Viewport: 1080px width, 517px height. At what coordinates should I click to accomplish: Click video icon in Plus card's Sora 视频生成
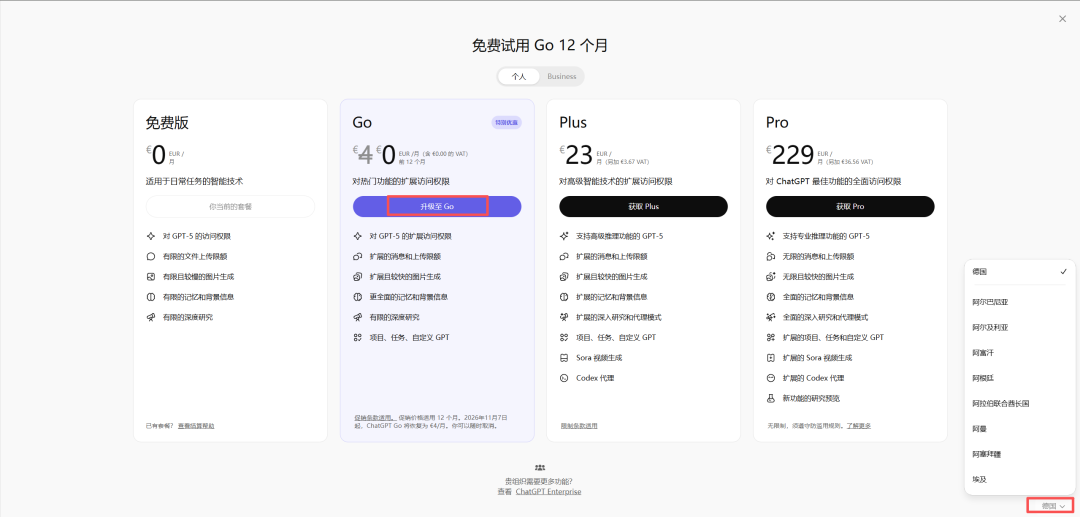564,358
